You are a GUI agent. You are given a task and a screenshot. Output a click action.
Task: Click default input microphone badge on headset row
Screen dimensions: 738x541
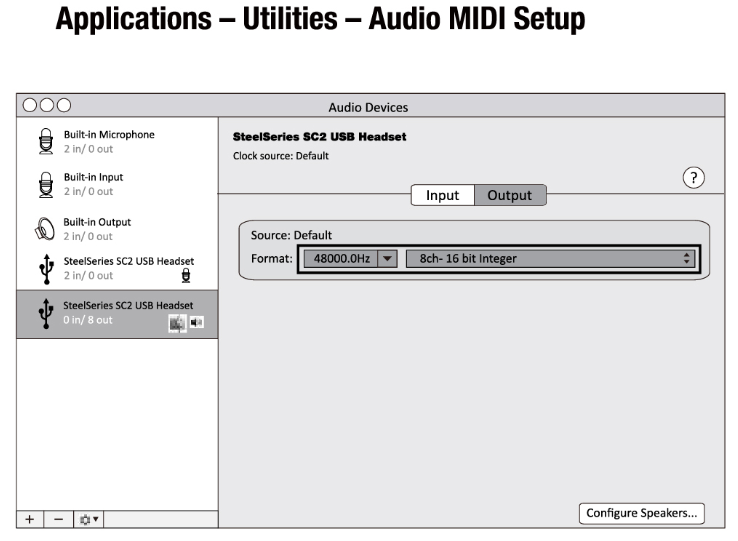[186, 275]
